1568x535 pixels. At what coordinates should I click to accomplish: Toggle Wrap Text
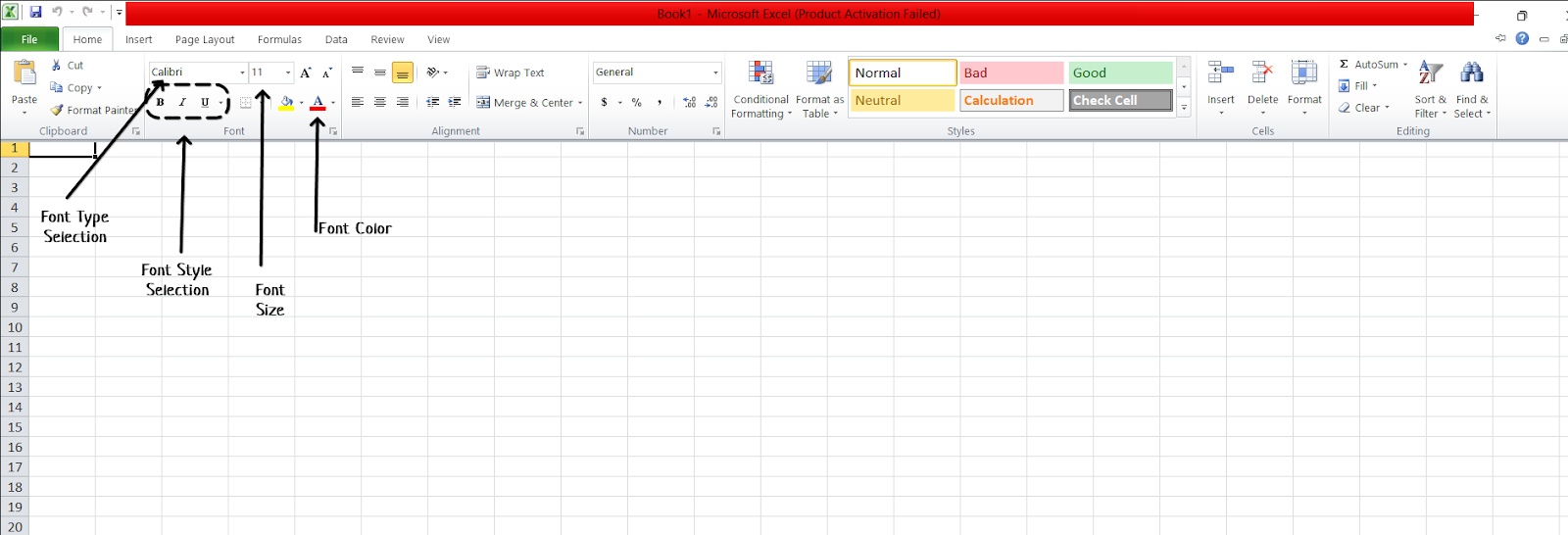[511, 73]
